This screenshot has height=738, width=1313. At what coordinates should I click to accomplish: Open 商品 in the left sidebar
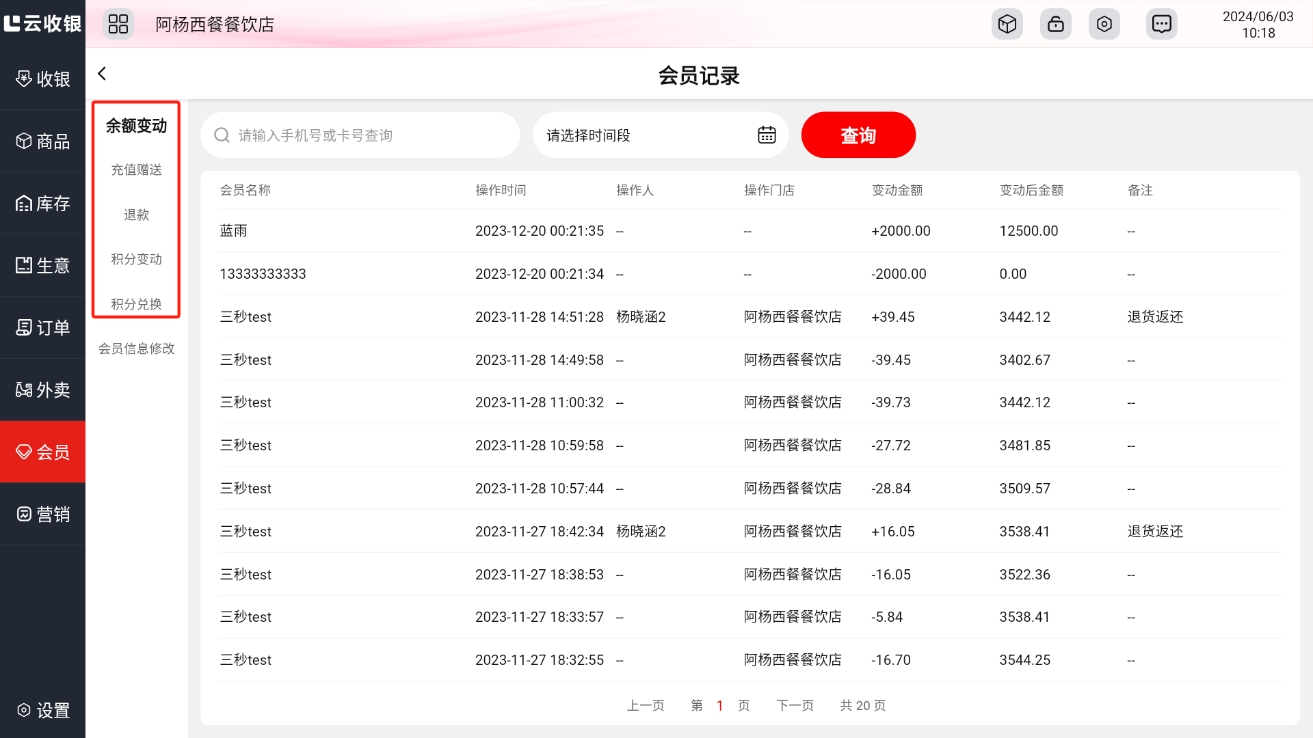tap(43, 141)
